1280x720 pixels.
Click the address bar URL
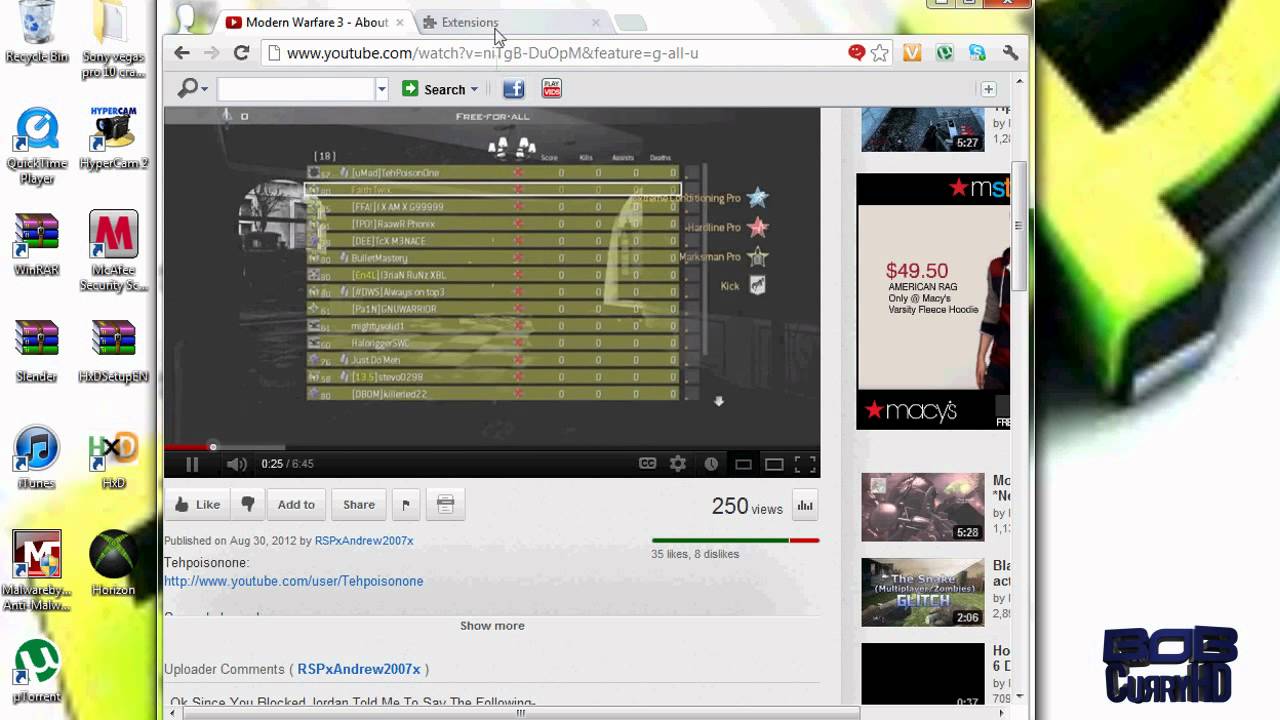point(492,53)
